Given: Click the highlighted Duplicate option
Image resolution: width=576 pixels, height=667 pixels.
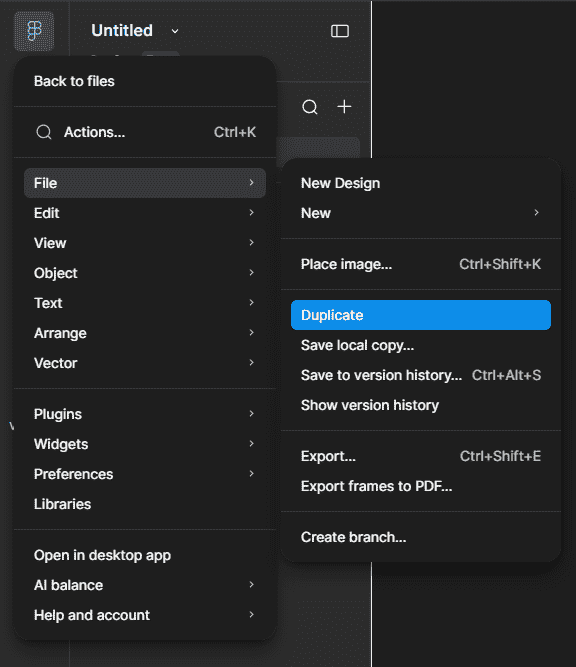Looking at the screenshot, I should [421, 315].
